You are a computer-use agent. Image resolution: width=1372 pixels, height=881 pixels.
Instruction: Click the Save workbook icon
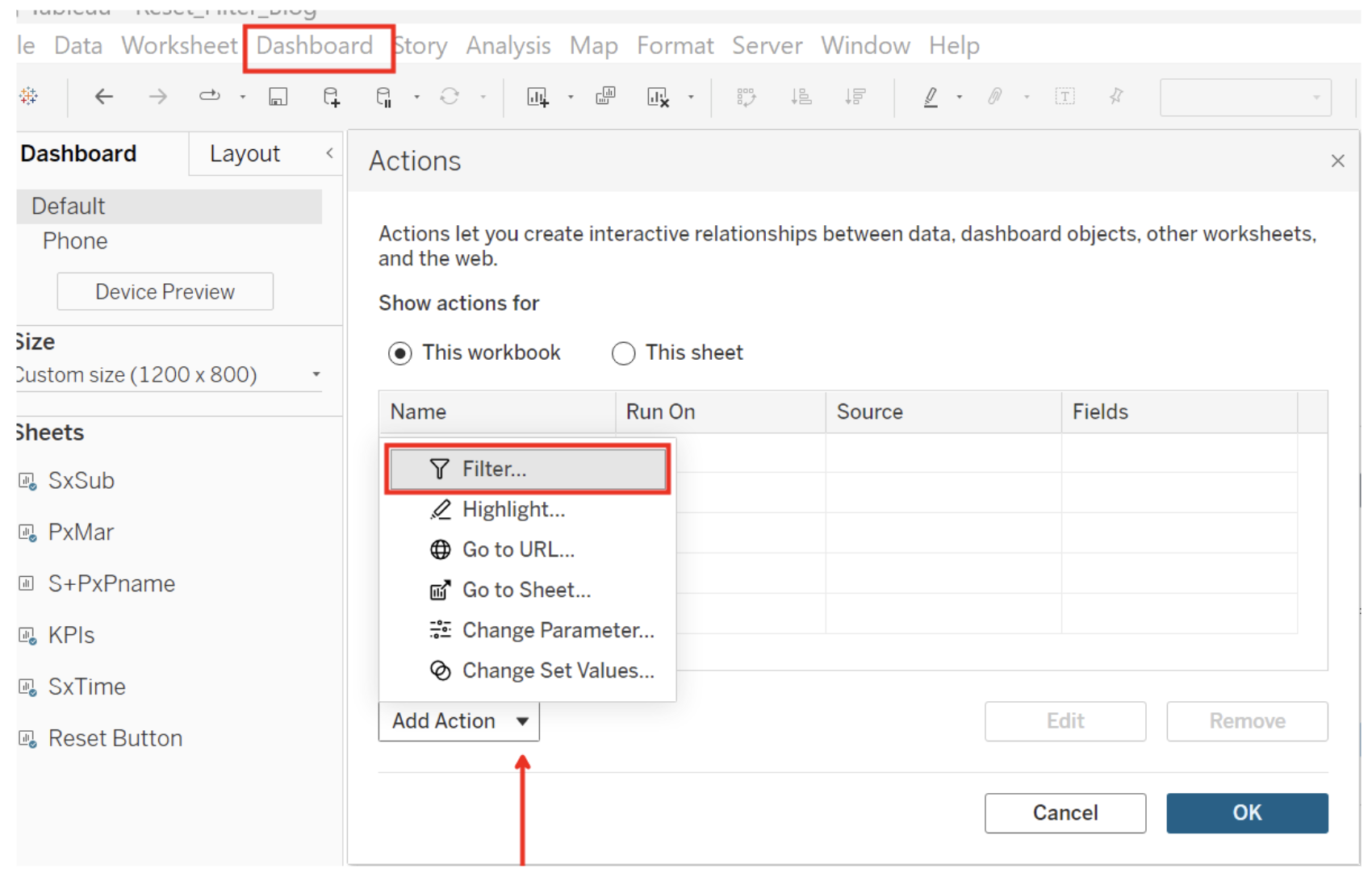click(278, 97)
